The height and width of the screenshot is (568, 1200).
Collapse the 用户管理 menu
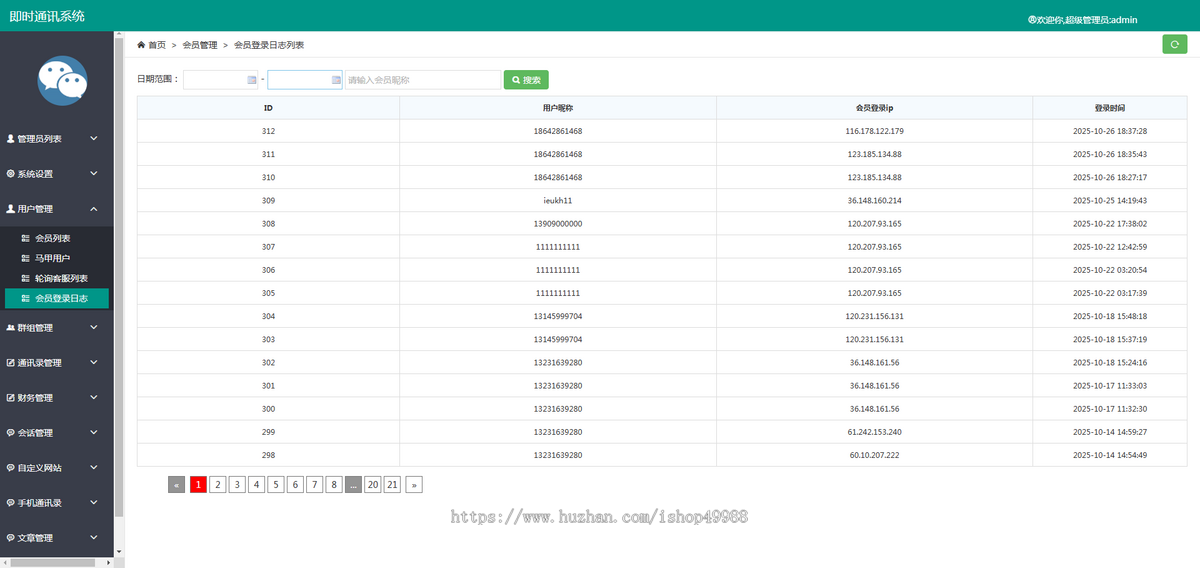coord(93,209)
